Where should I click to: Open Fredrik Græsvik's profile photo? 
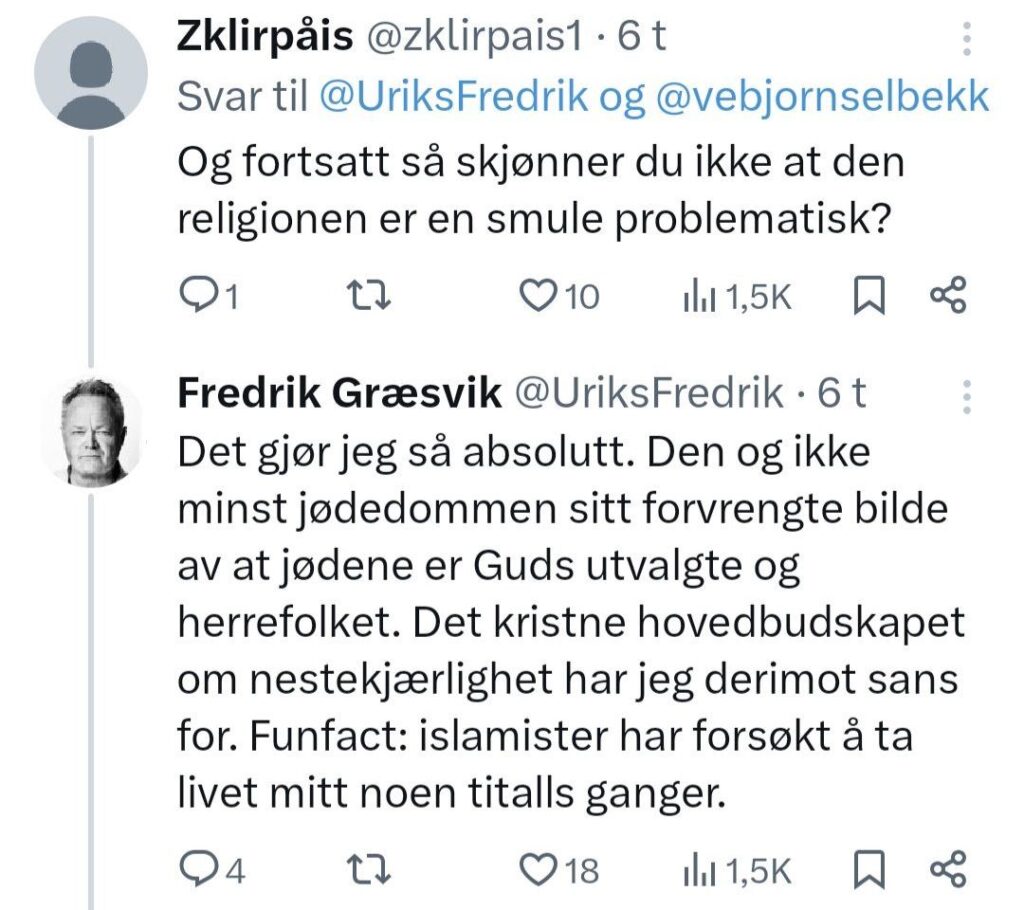pyautogui.click(x=91, y=432)
